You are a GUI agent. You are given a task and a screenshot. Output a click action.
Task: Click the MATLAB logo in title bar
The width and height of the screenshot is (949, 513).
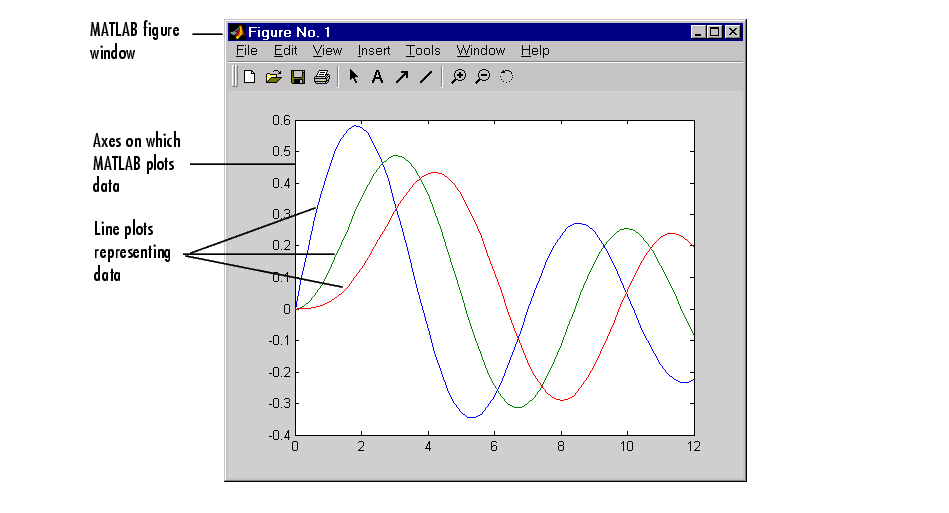coord(237,32)
